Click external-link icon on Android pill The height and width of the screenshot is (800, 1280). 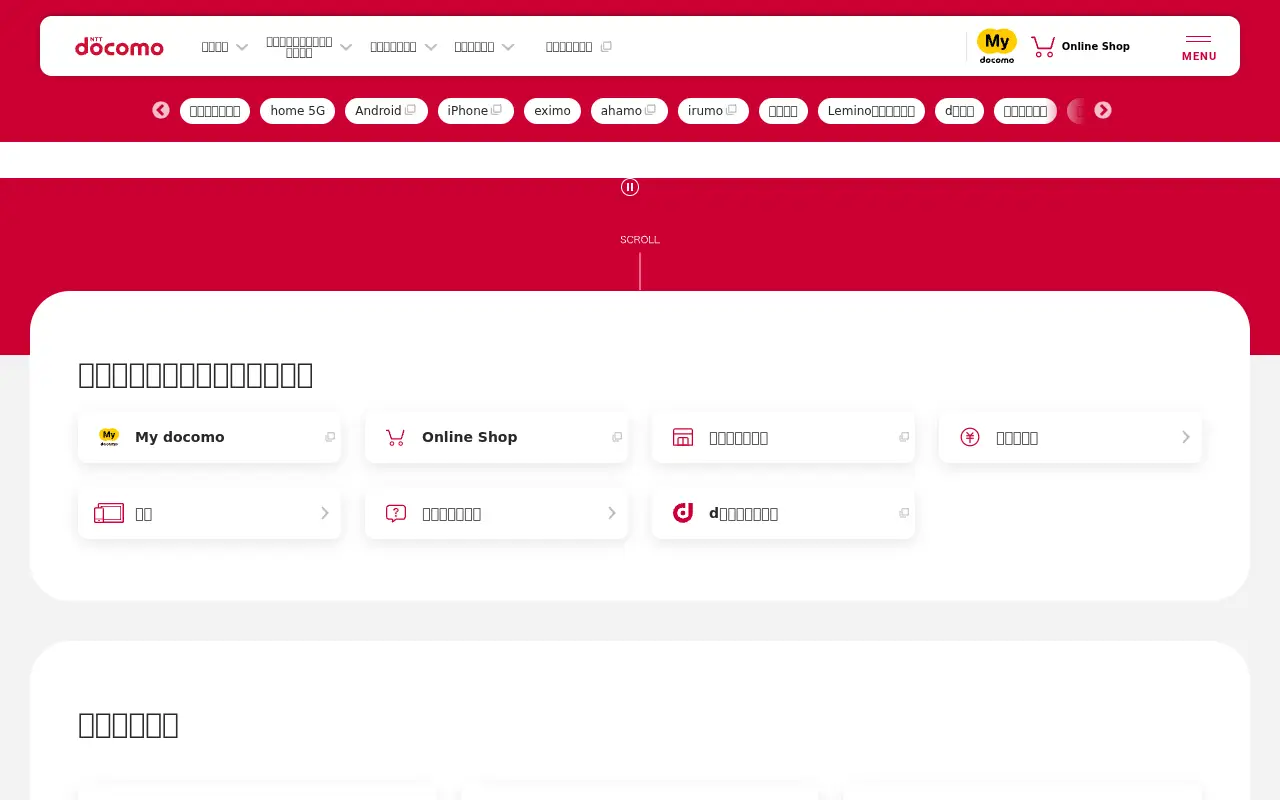pyautogui.click(x=410, y=110)
